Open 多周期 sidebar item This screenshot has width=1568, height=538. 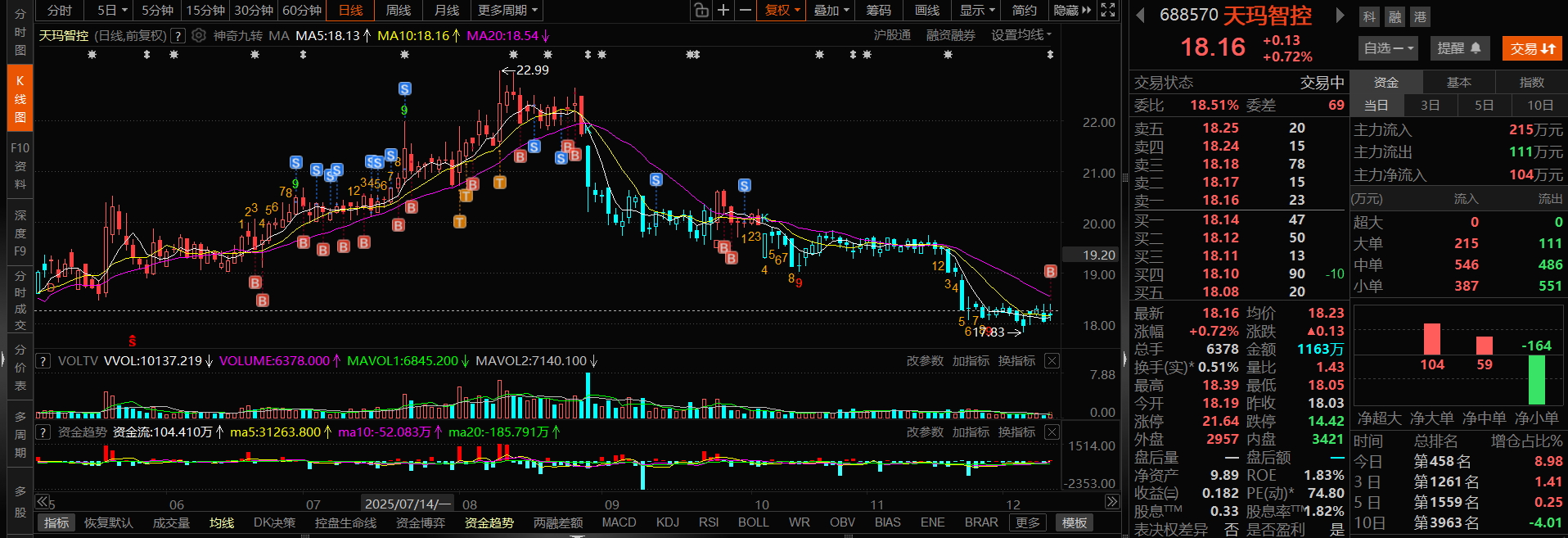[x=20, y=435]
